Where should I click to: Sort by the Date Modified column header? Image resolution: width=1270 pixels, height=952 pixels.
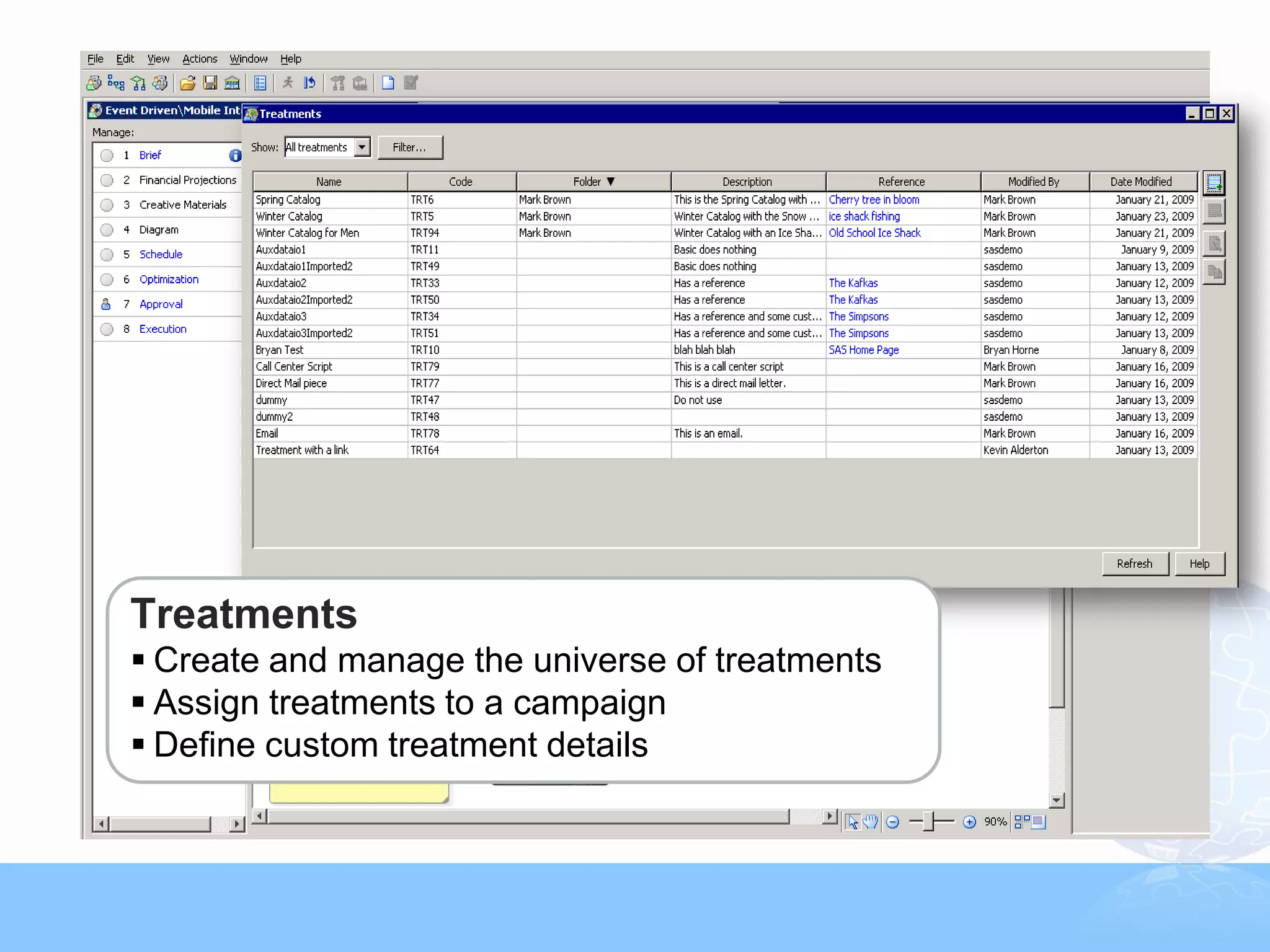[x=1143, y=182]
